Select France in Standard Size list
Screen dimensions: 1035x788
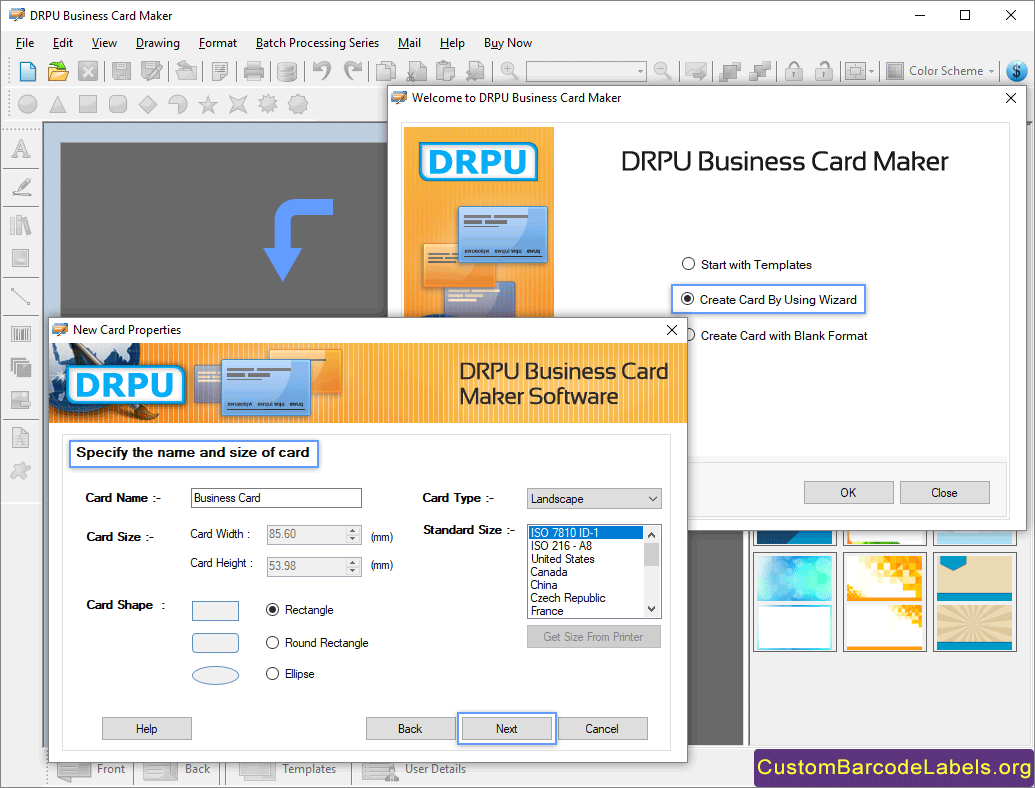[585, 611]
